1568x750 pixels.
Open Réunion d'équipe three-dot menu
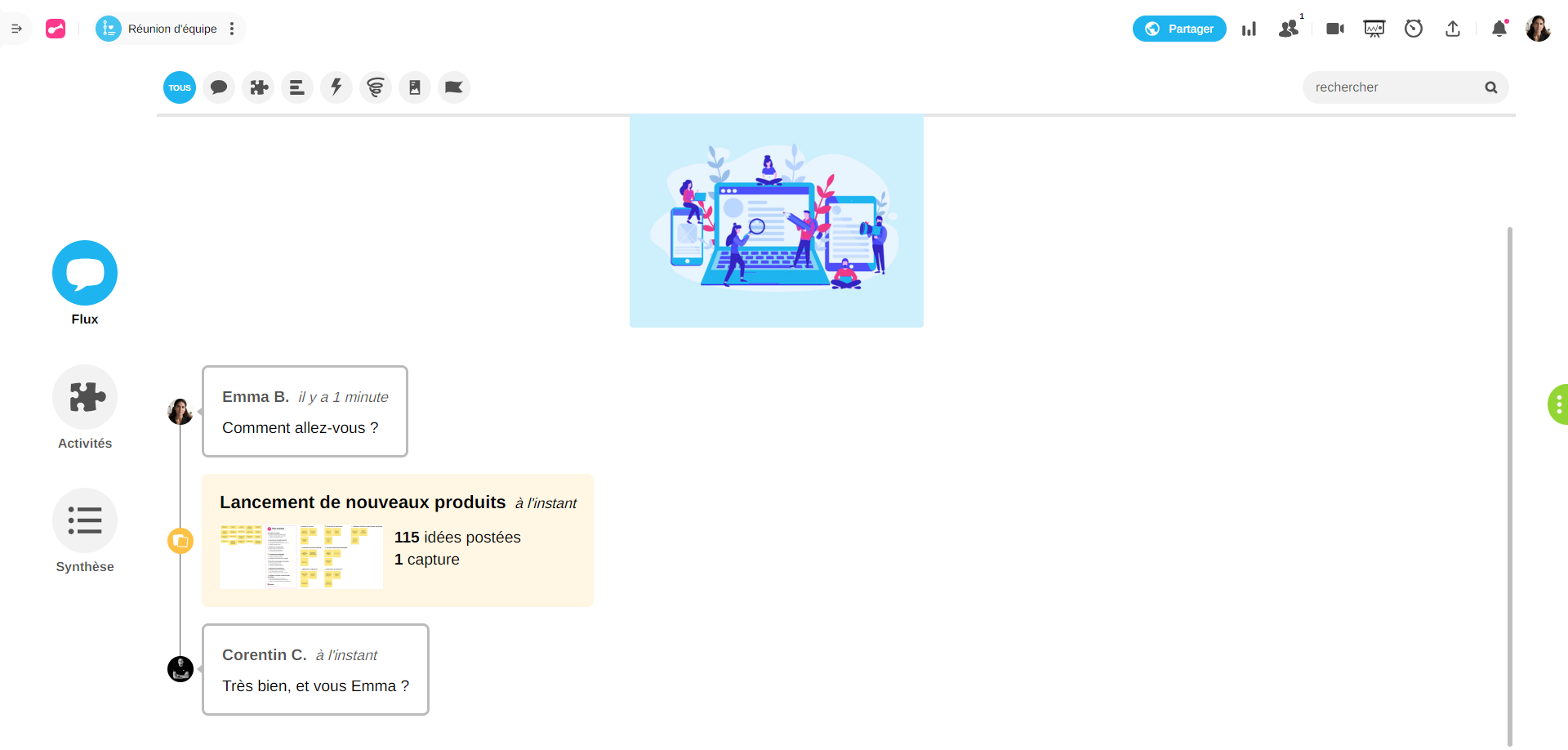232,29
